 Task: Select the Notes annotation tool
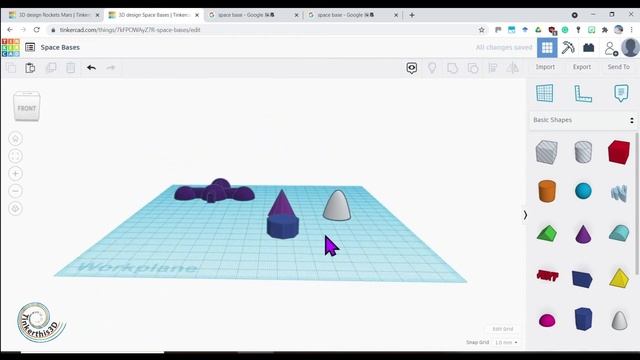pyautogui.click(x=621, y=93)
